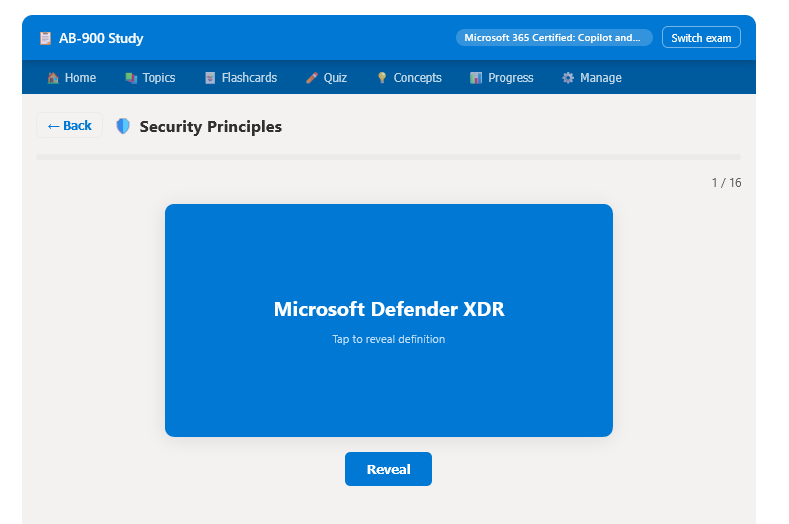Click the Quiz pencil icon

point(312,78)
